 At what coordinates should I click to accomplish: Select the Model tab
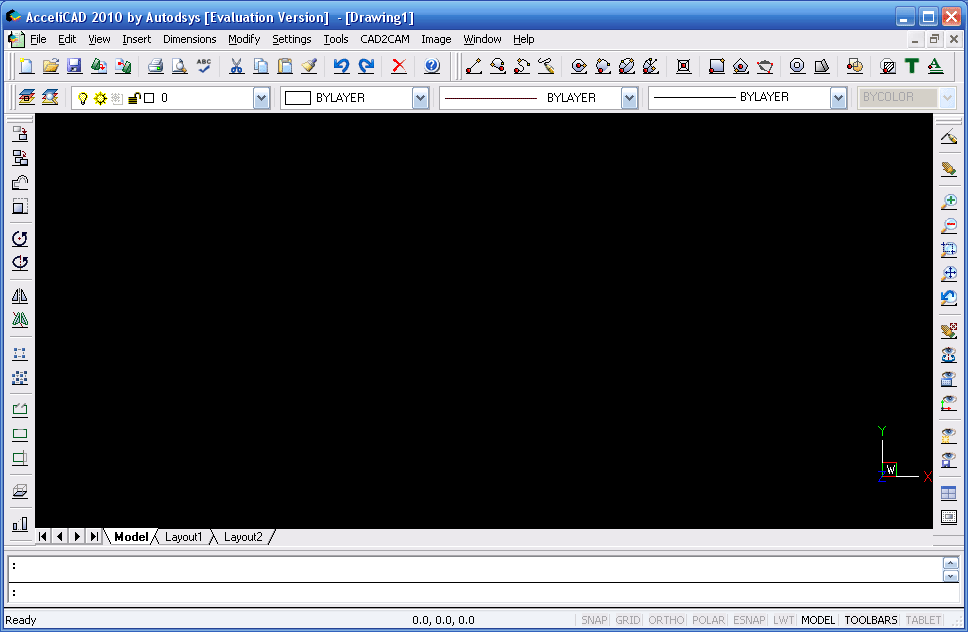(131, 537)
